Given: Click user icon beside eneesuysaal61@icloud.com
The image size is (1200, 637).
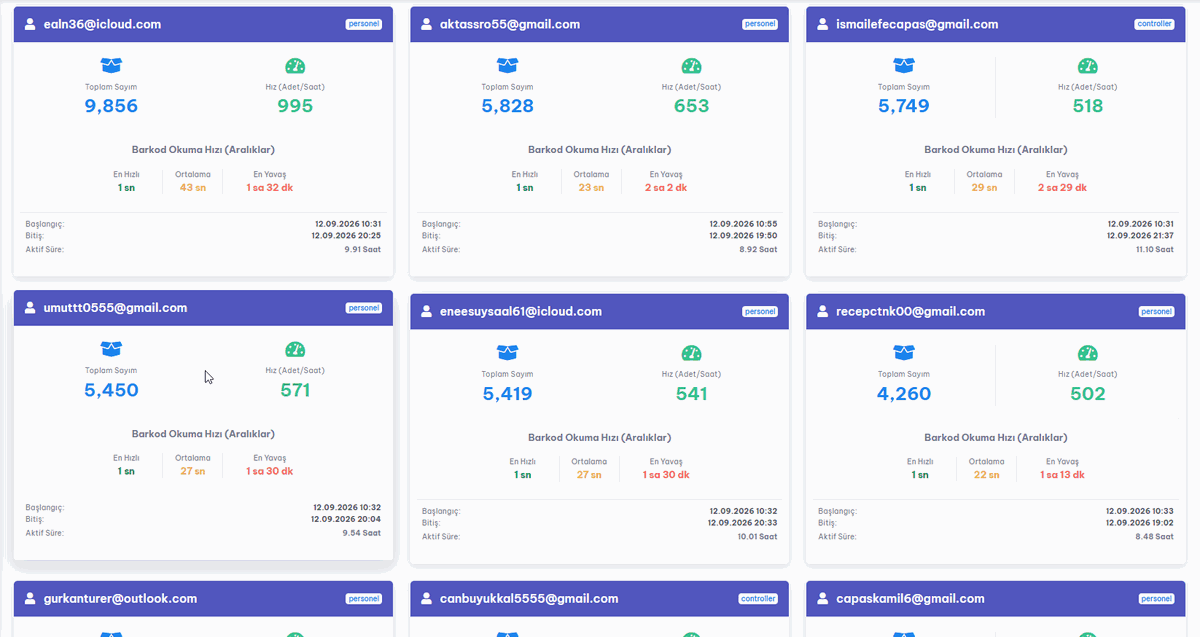Looking at the screenshot, I should coord(427,311).
